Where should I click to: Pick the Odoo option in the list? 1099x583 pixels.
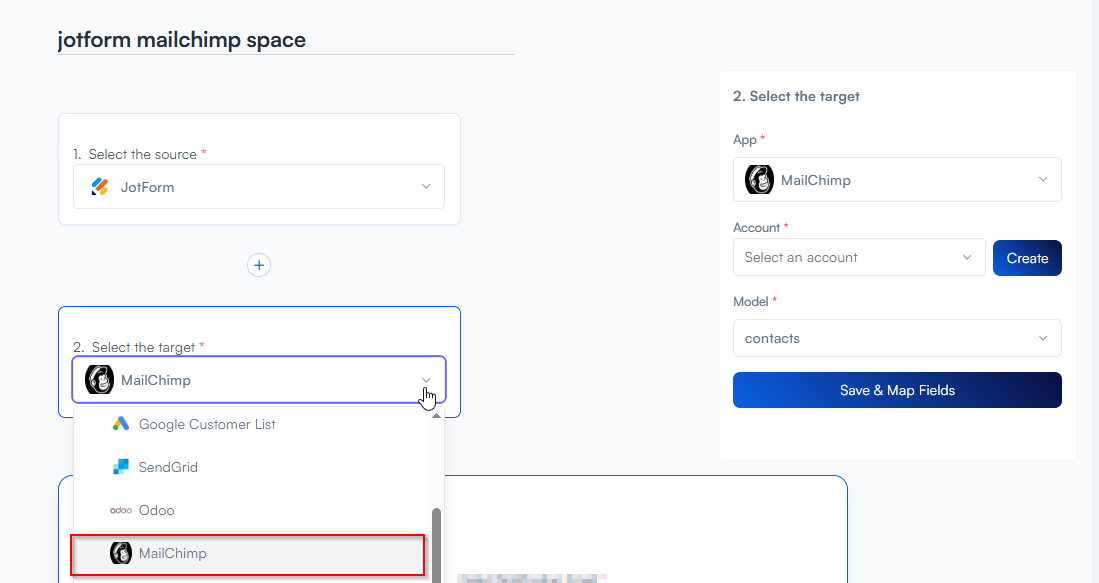click(x=157, y=510)
